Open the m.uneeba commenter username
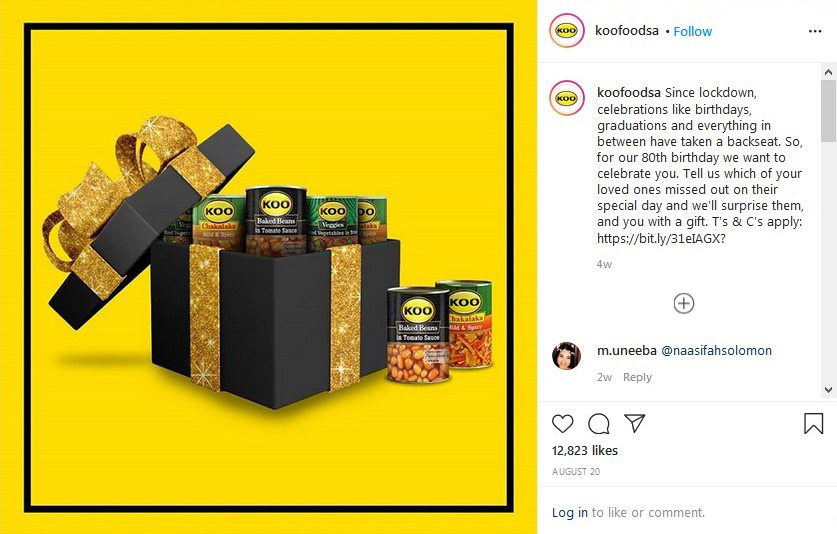Viewport: 837px width, 534px height. [627, 350]
